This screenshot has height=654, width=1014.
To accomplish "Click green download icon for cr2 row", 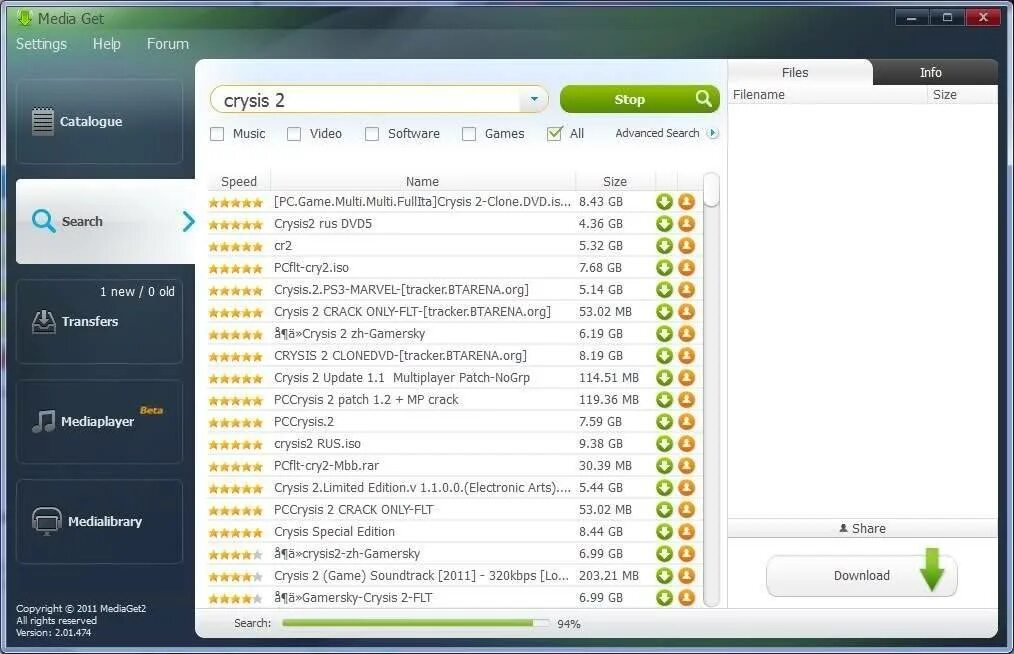I will pos(664,246).
